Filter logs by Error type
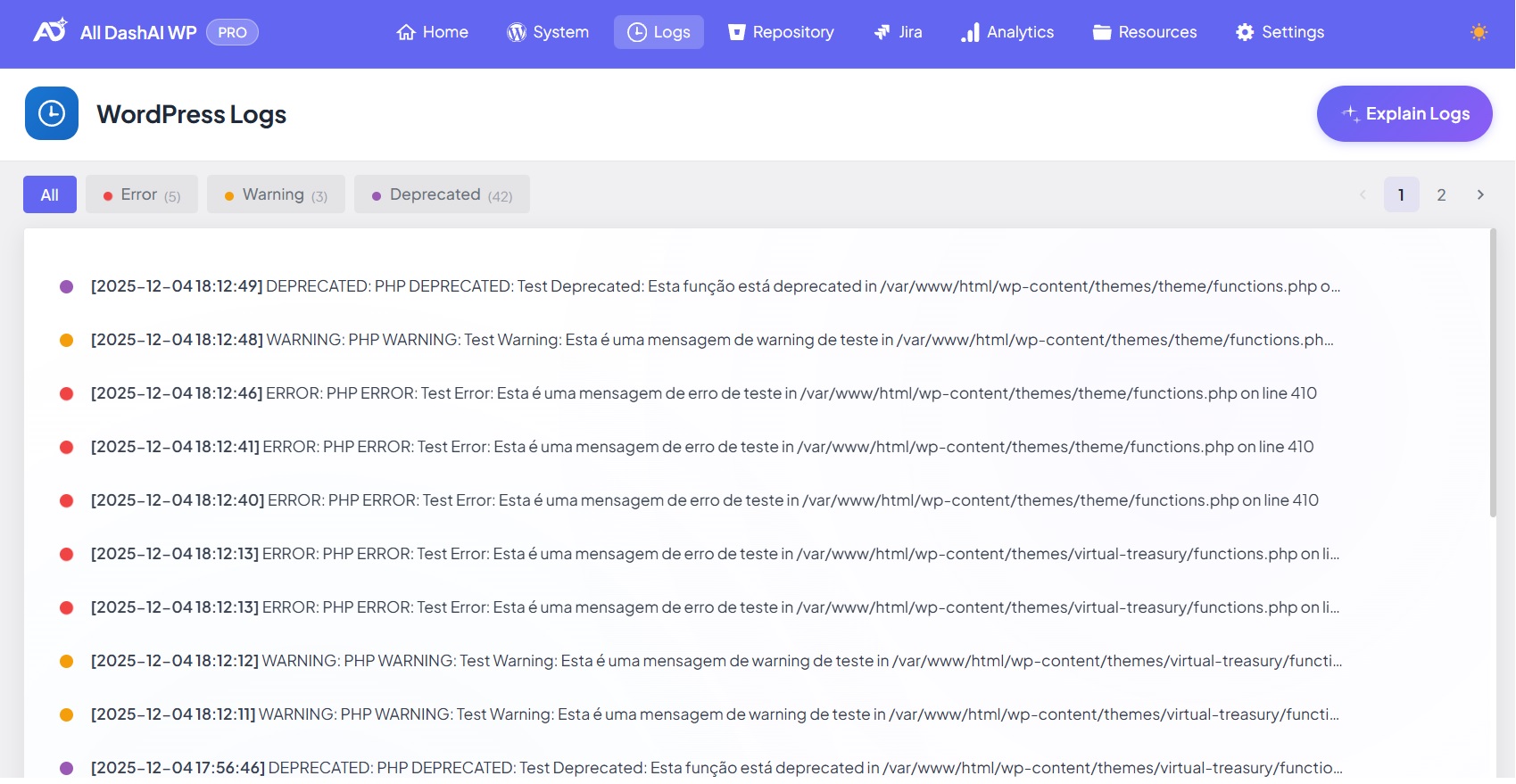The image size is (1516, 784). 142,194
